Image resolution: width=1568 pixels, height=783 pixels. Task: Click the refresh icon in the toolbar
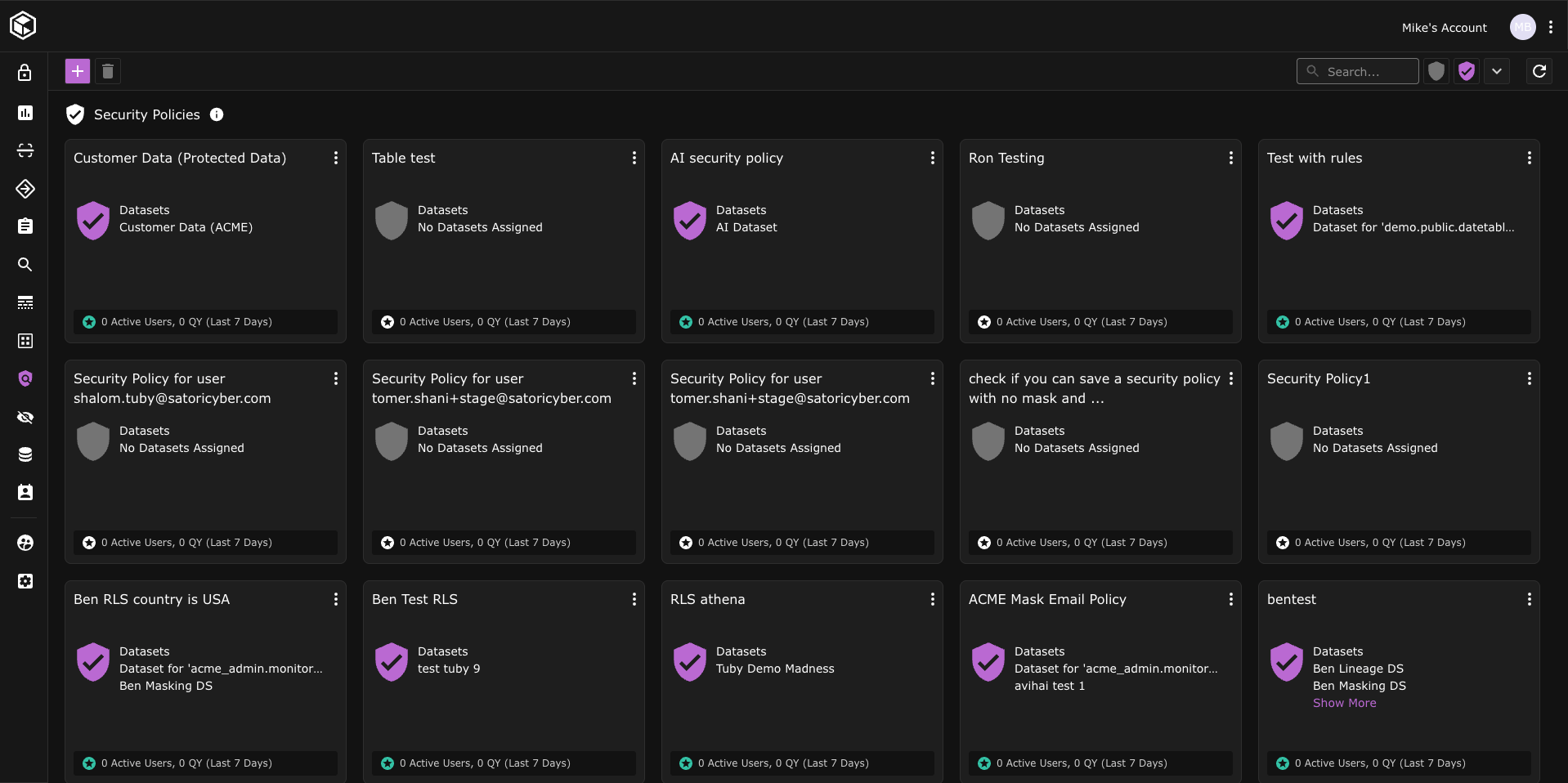[x=1539, y=71]
